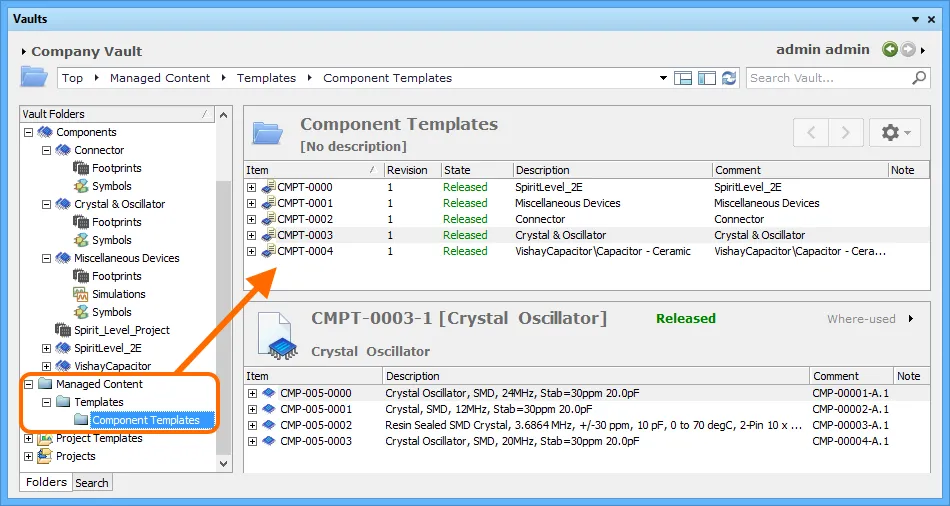Click the green back navigation arrow icon

(889, 50)
